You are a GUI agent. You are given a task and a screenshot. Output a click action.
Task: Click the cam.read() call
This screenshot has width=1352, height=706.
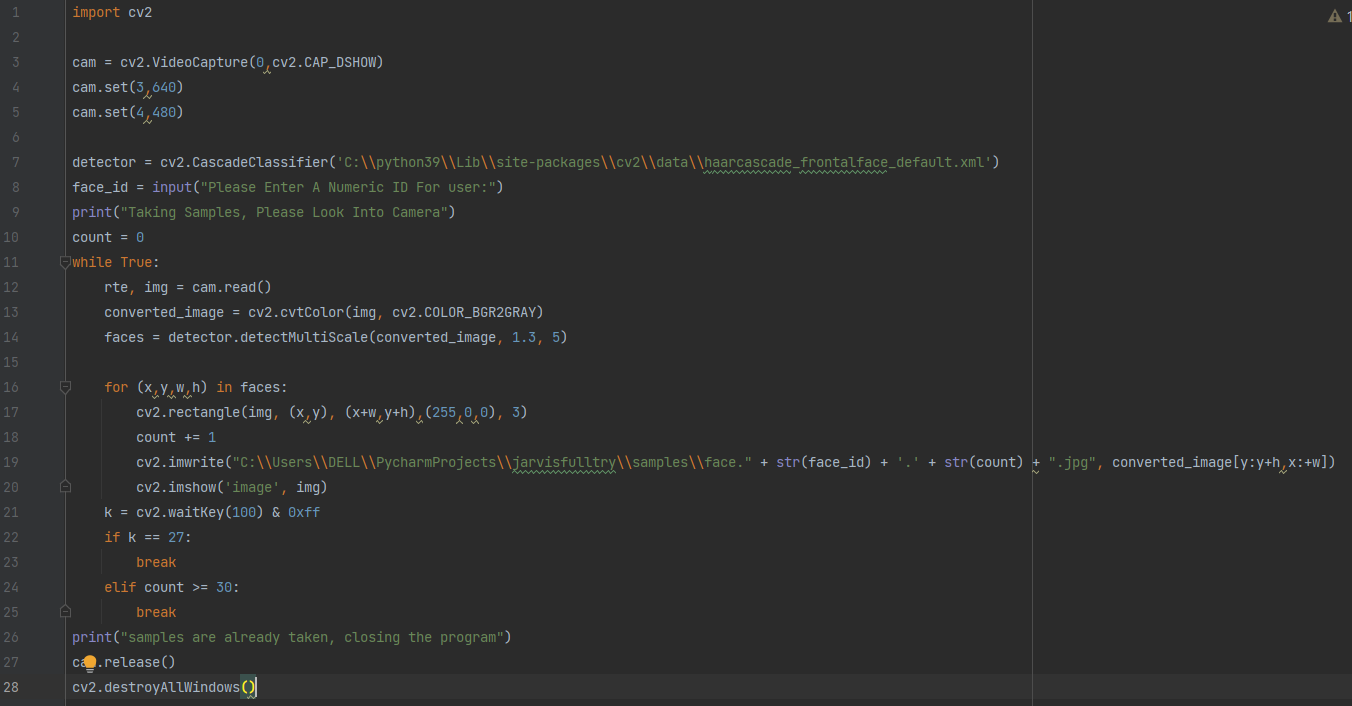pyautogui.click(x=232, y=287)
